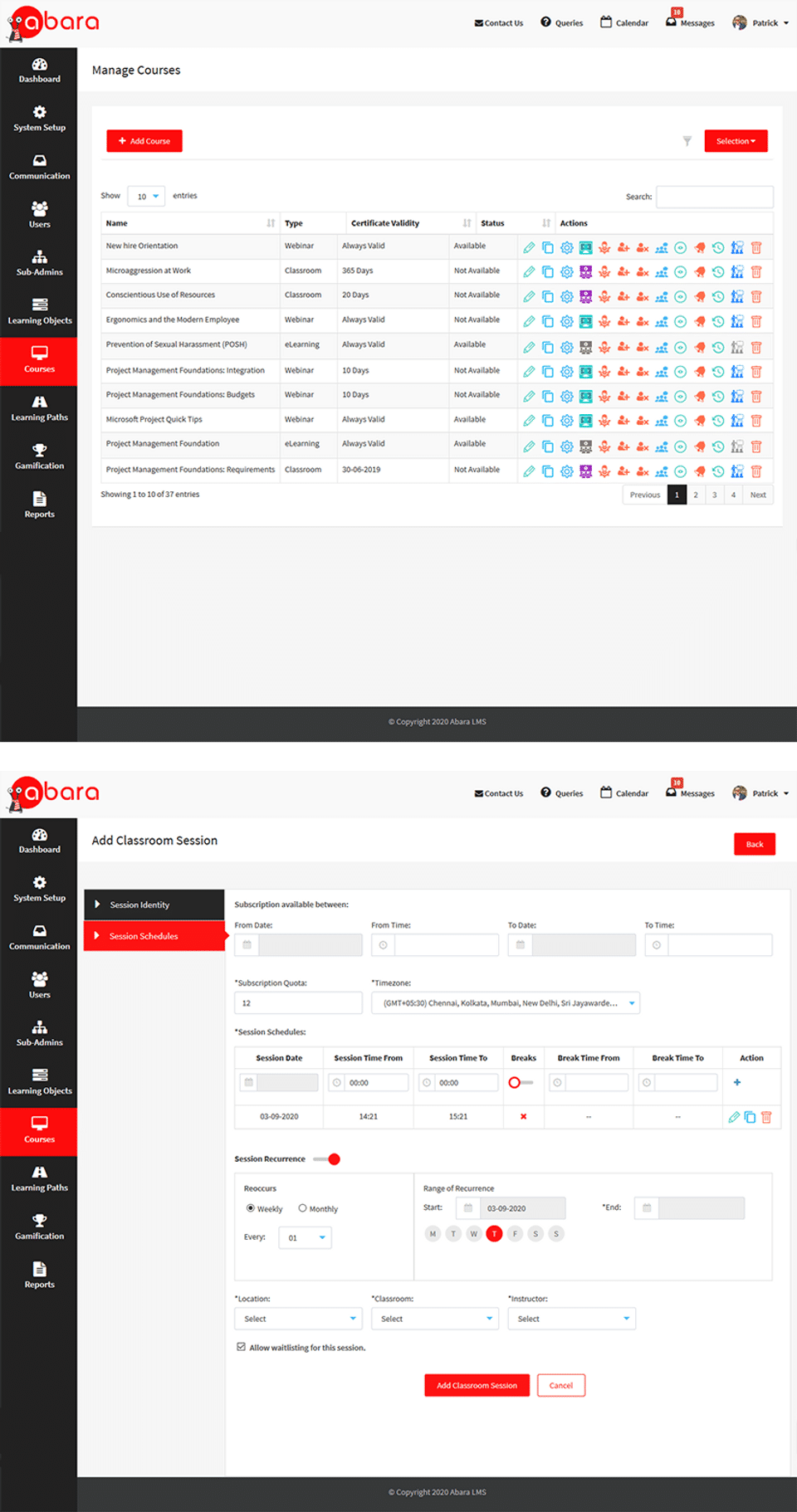The width and height of the screenshot is (797, 1512).
Task: Toggle highlighted Thursday (red T) recurrence day
Action: click(494, 1234)
